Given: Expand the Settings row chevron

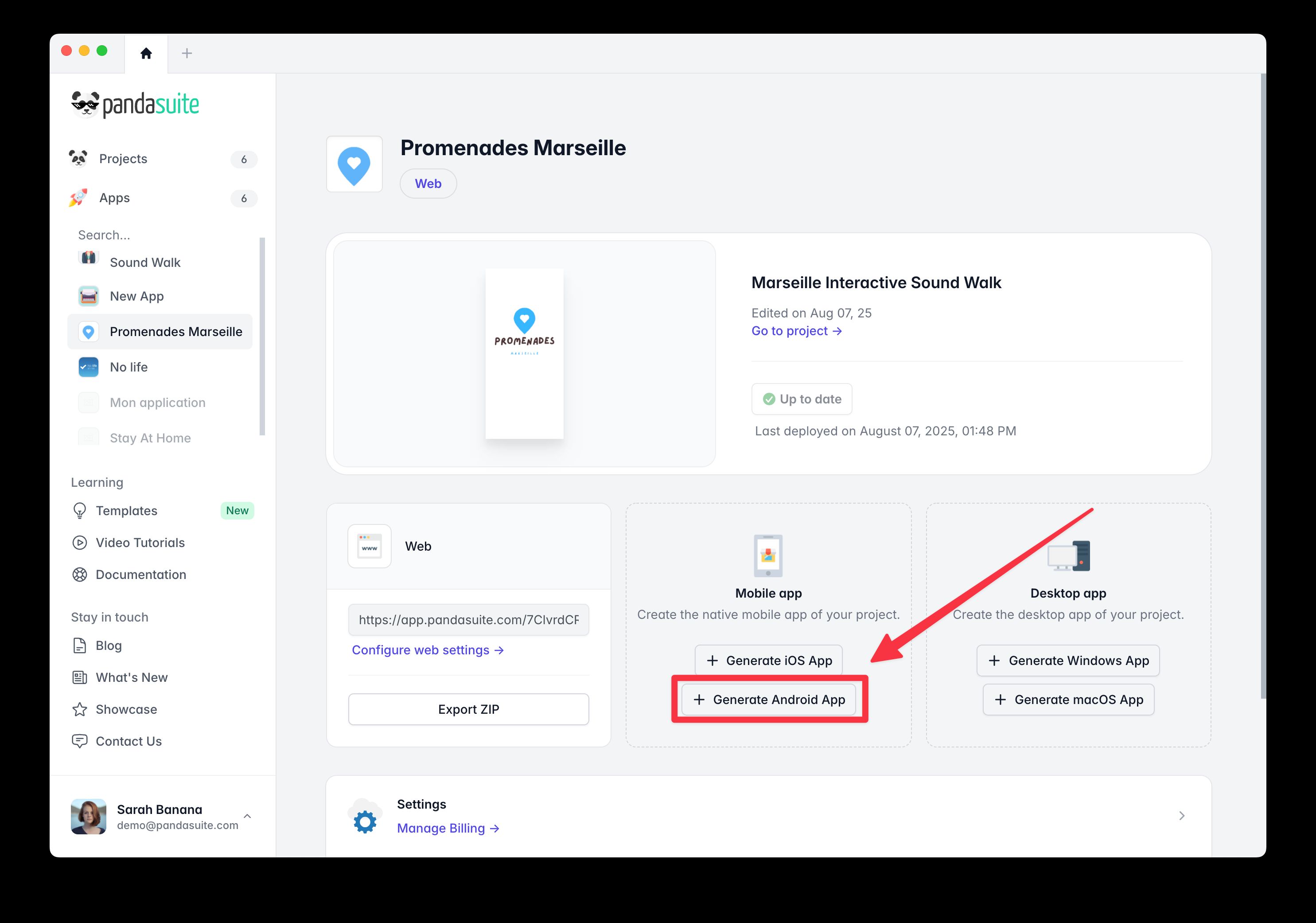Looking at the screenshot, I should pos(1181,816).
